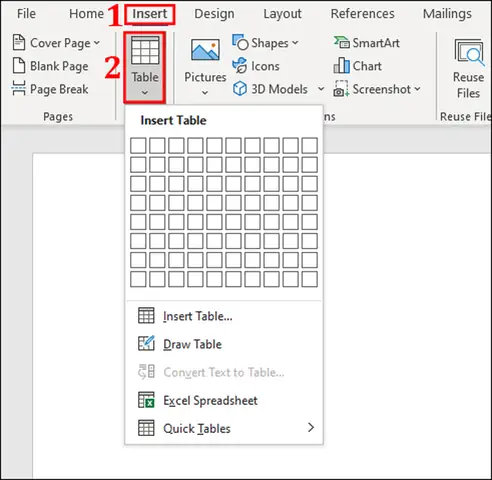Select the top-left cell in table grid
This screenshot has height=480, width=492.
tap(138, 146)
